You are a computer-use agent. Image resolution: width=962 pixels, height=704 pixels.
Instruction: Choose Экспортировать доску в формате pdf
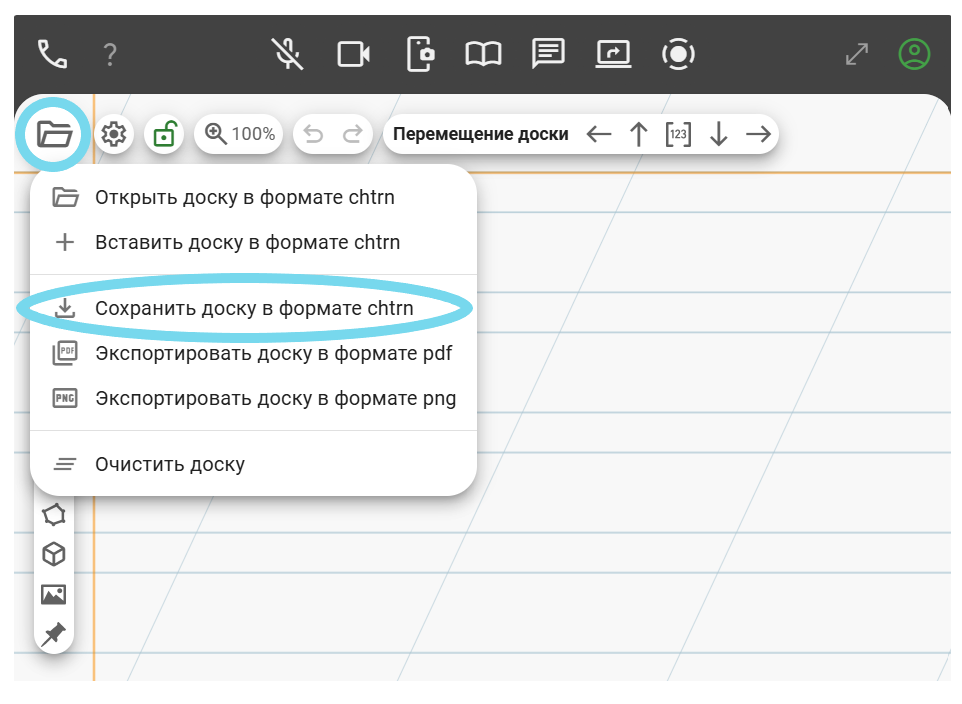click(x=273, y=353)
